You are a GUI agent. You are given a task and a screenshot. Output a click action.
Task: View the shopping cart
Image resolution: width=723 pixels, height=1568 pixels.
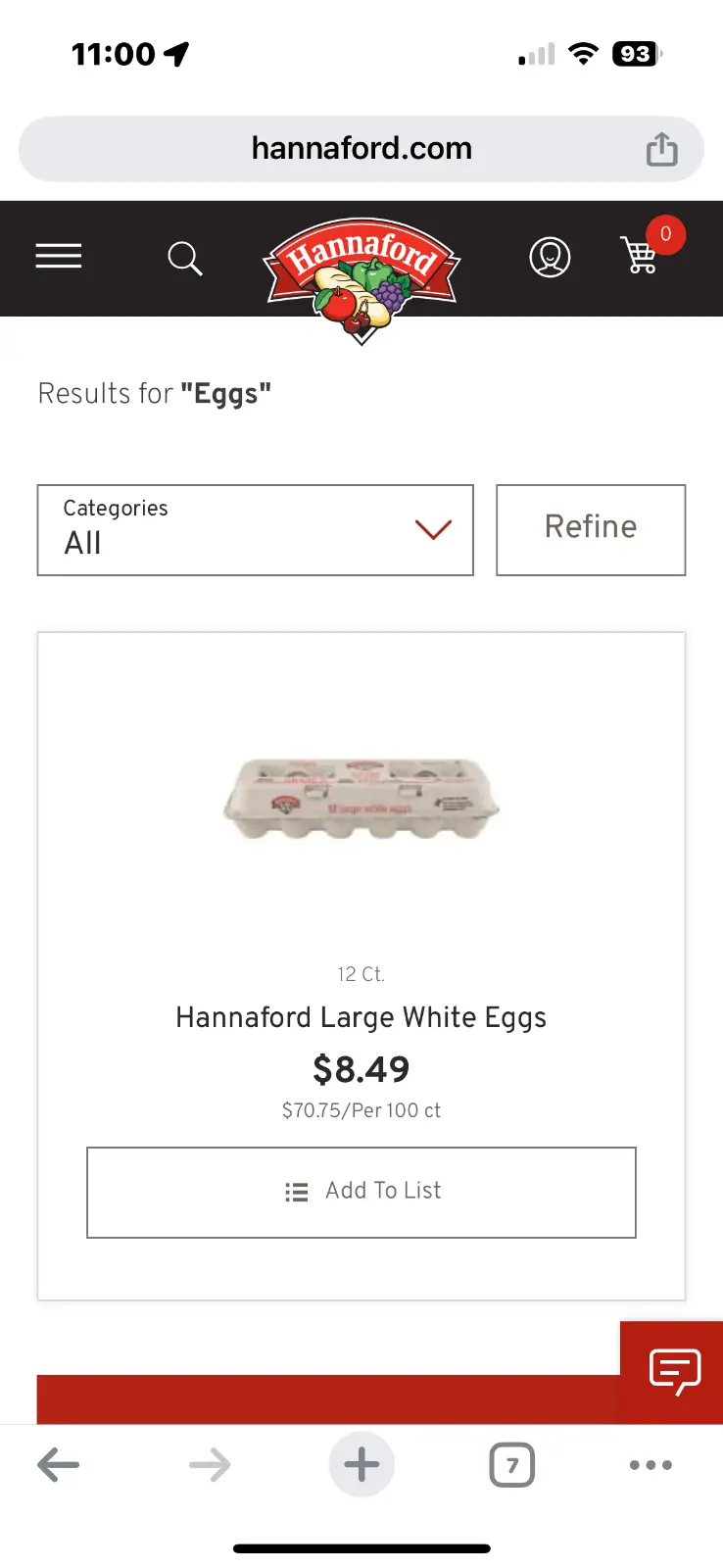pos(642,255)
